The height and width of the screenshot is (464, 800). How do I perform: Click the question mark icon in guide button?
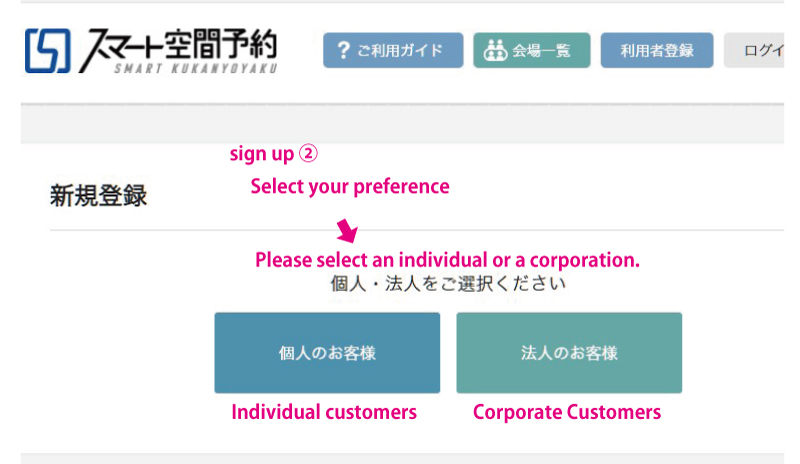click(343, 50)
